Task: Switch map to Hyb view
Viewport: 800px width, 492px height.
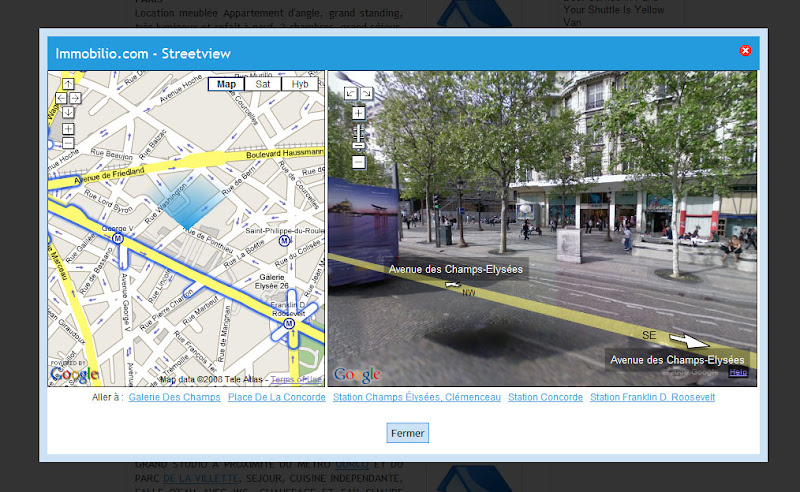Action: tap(299, 84)
